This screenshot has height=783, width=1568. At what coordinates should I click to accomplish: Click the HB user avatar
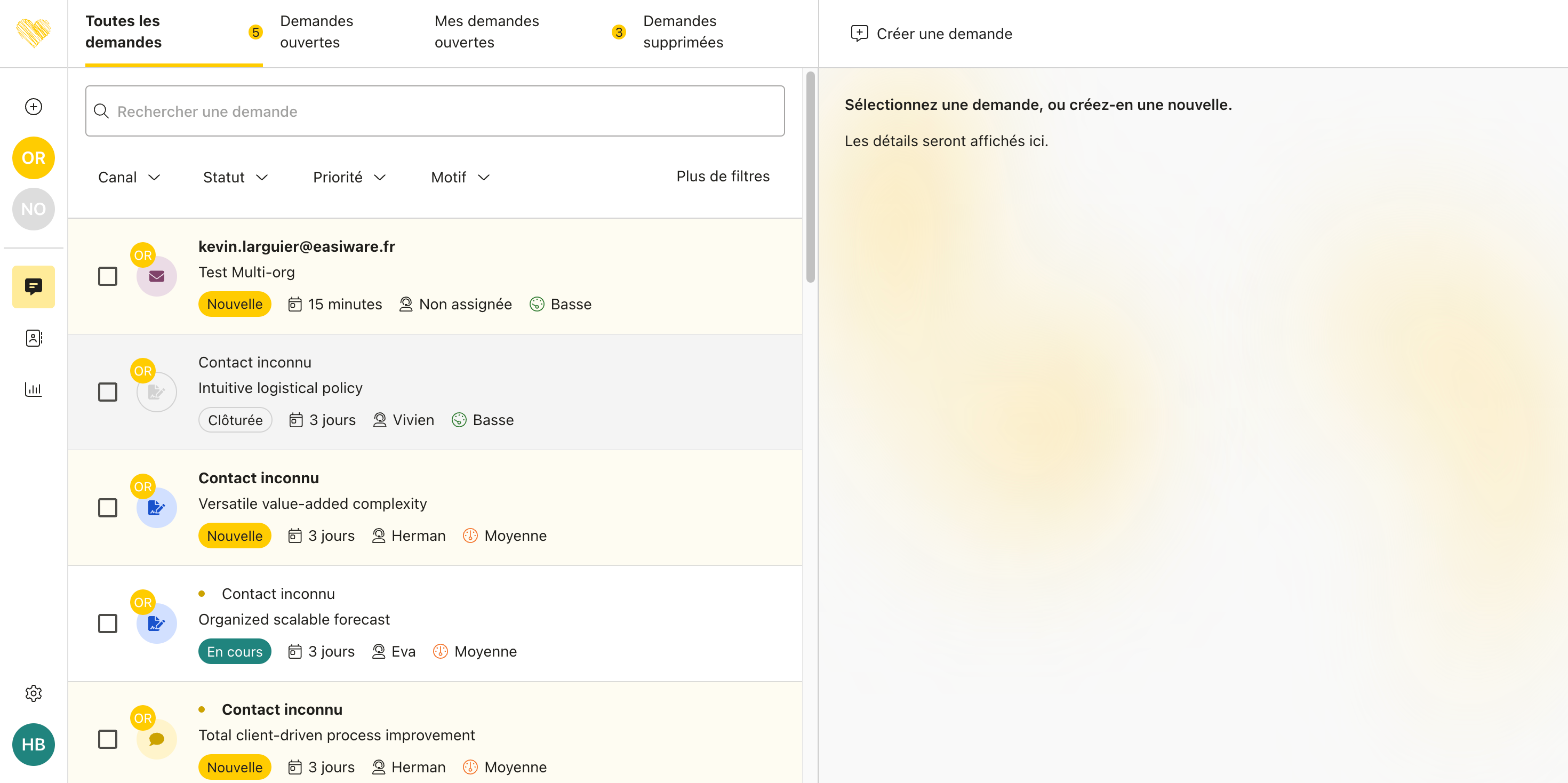click(x=34, y=744)
